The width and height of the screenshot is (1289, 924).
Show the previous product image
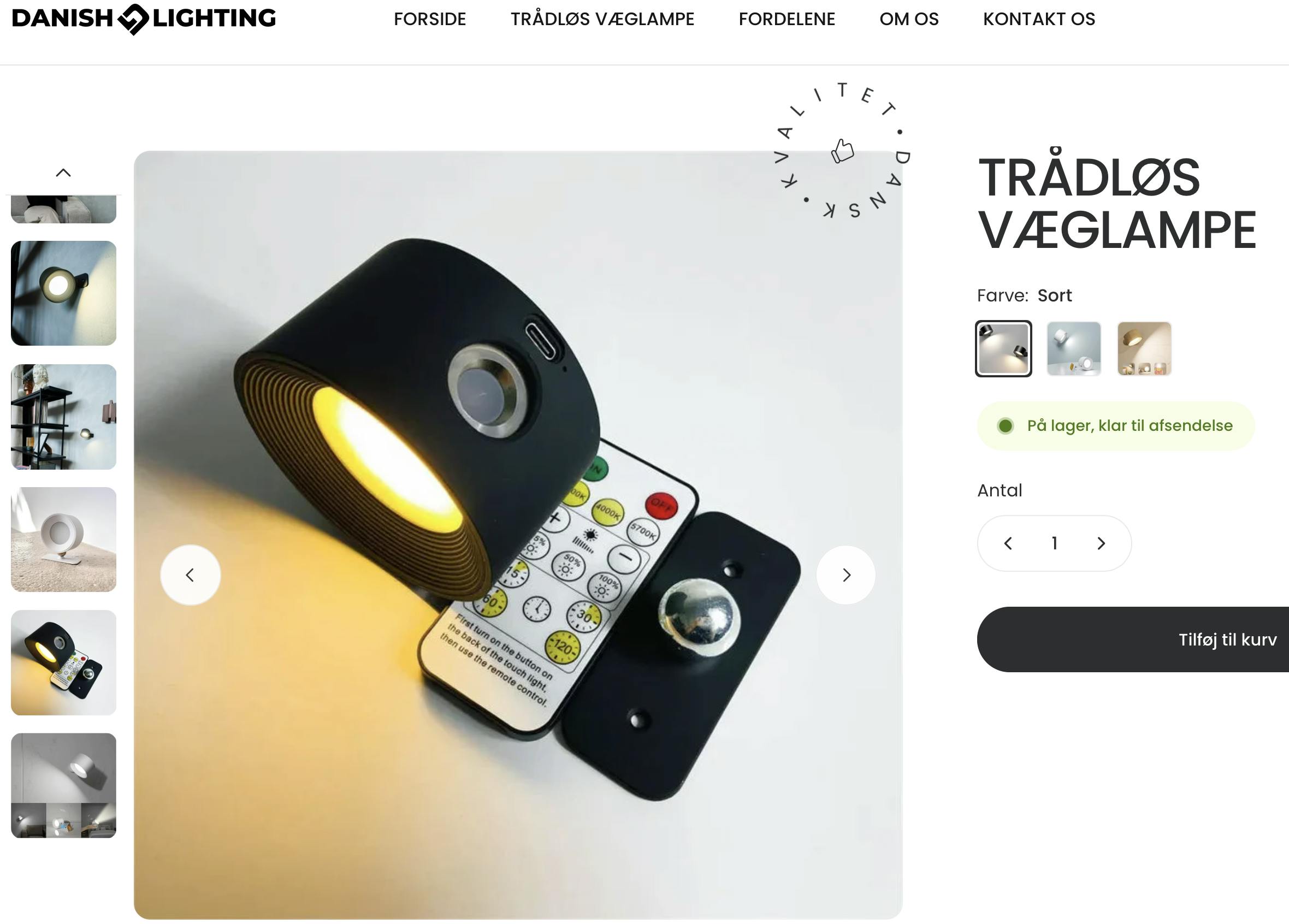pos(191,575)
